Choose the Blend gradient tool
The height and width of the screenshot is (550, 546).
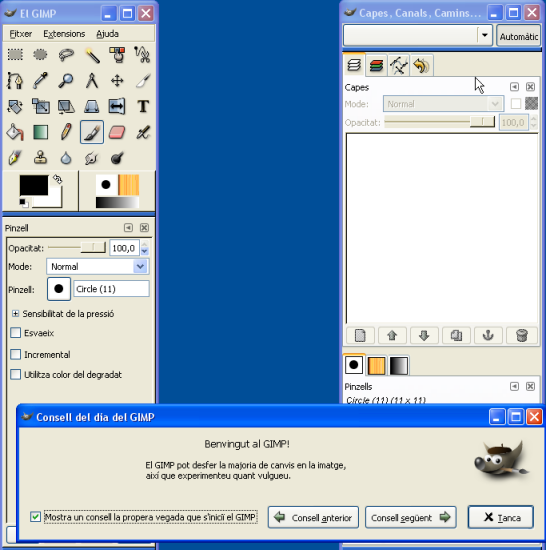(41, 132)
